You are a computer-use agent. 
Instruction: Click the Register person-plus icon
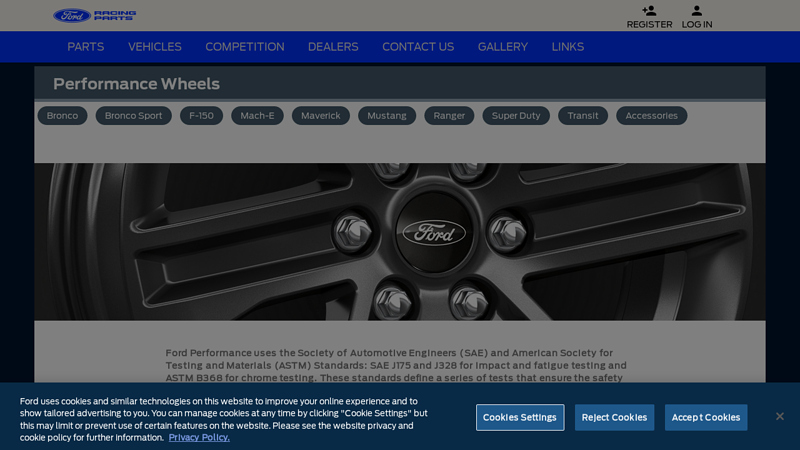(649, 11)
